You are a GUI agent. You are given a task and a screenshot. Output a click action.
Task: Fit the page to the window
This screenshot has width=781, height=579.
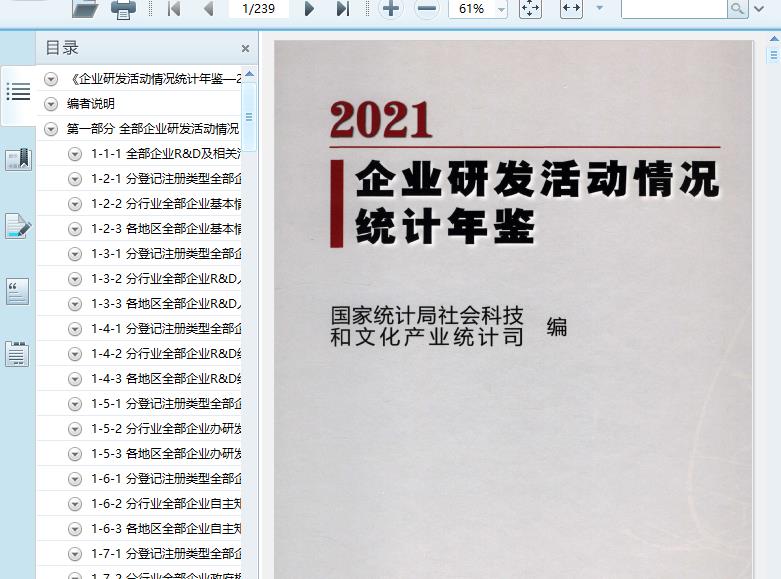point(530,8)
